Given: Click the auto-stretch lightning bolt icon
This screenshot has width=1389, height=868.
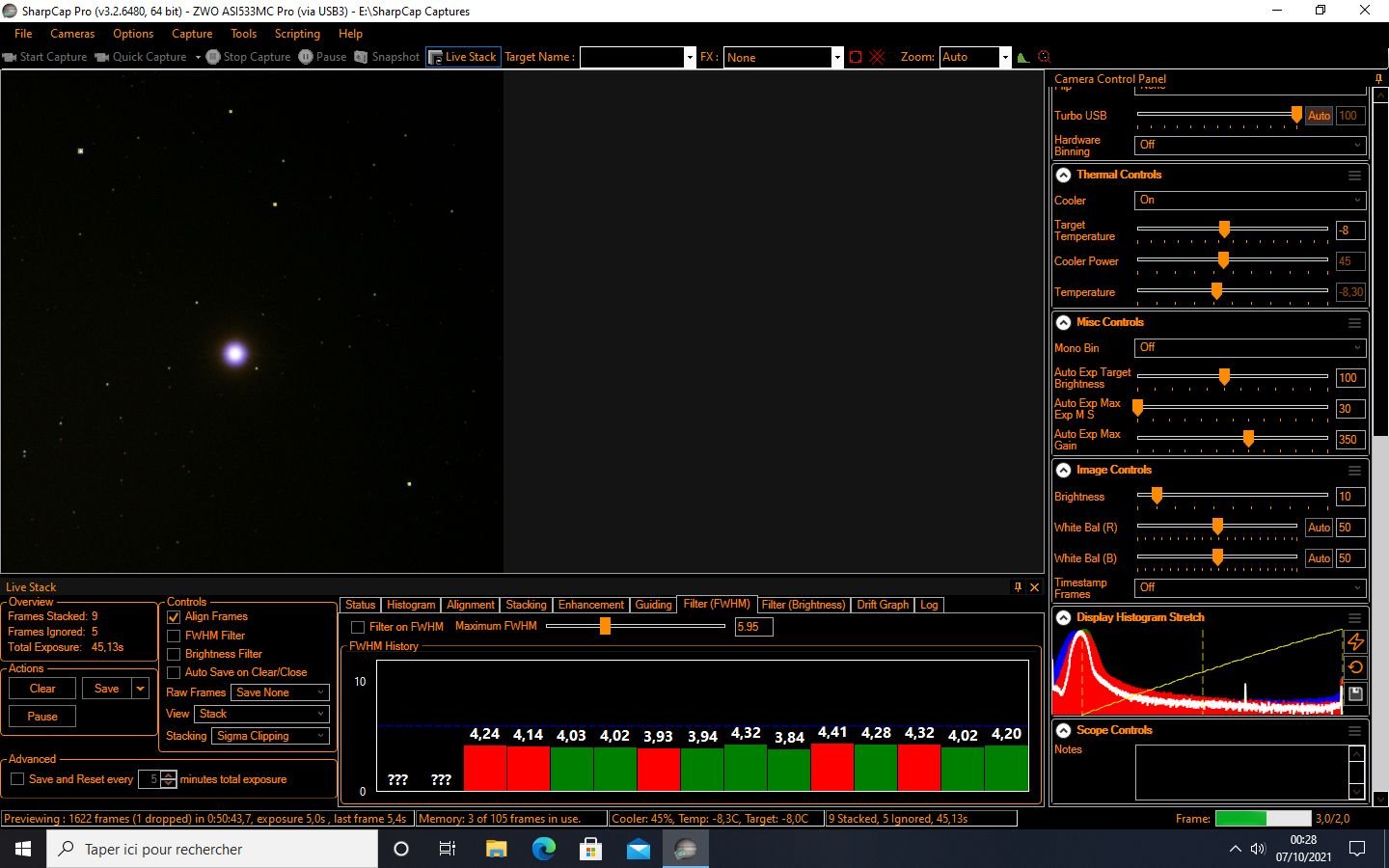Looking at the screenshot, I should pyautogui.click(x=1355, y=641).
